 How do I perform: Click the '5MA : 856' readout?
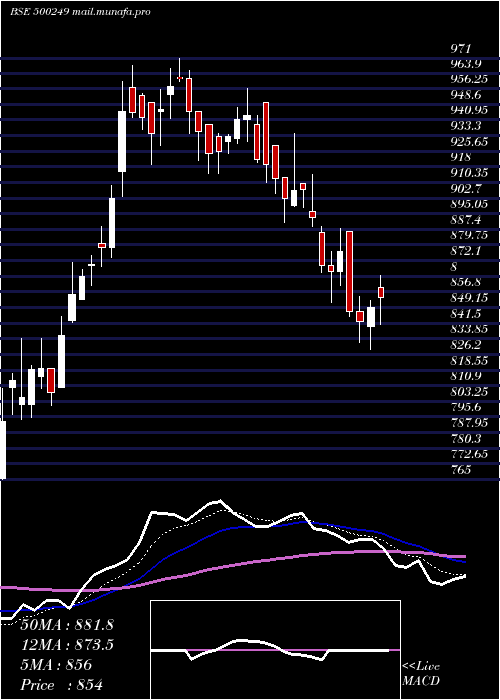[x=56, y=665]
